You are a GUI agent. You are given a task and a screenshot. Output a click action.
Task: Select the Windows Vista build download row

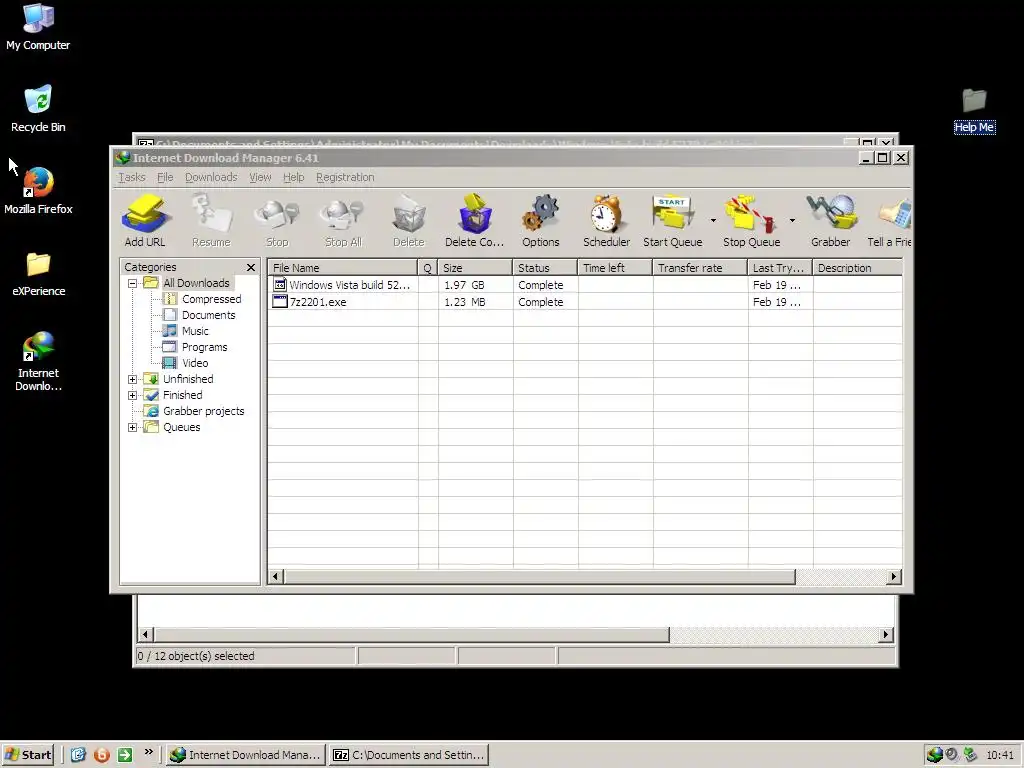584,285
